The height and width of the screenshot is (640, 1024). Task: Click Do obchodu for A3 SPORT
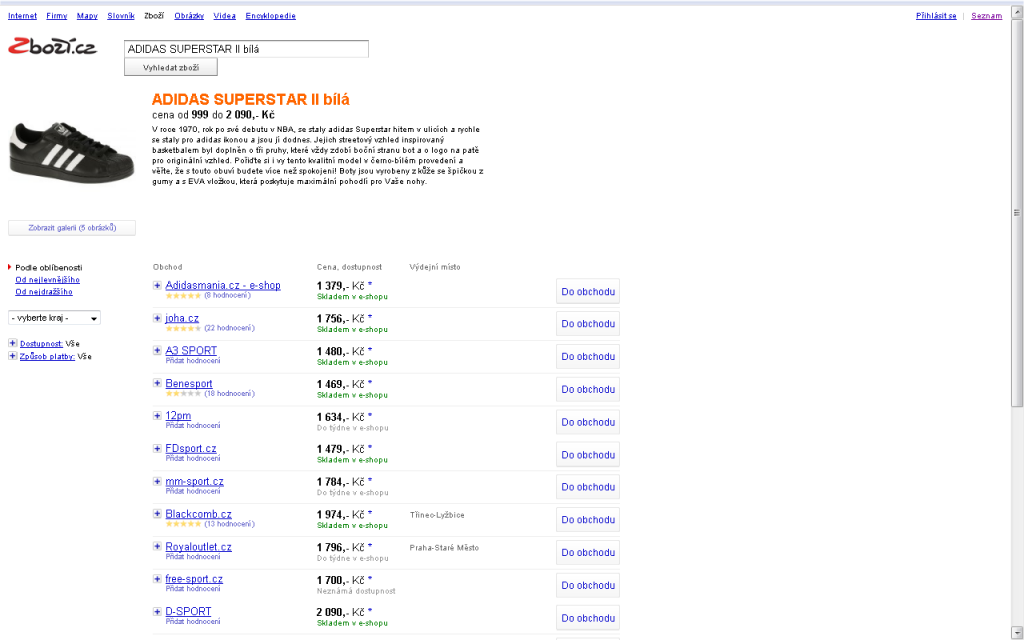click(x=588, y=357)
